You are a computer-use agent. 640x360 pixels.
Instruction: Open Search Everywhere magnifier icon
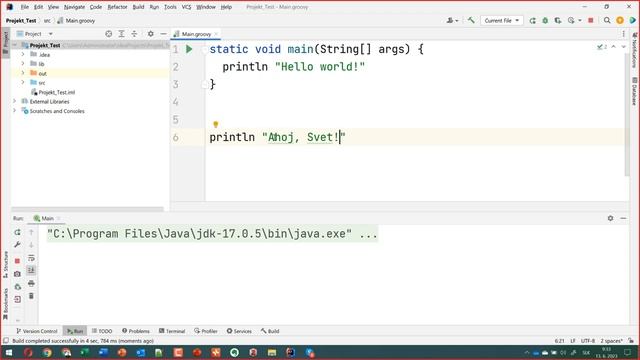[607, 20]
